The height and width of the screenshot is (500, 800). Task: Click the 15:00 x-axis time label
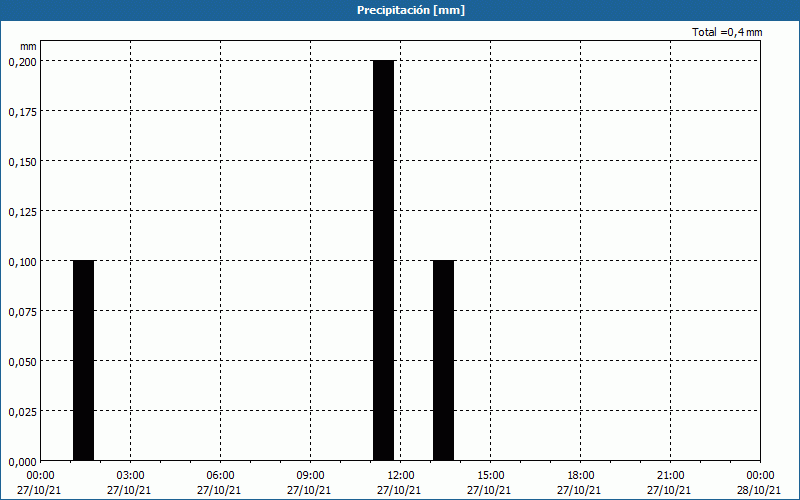pyautogui.click(x=491, y=476)
